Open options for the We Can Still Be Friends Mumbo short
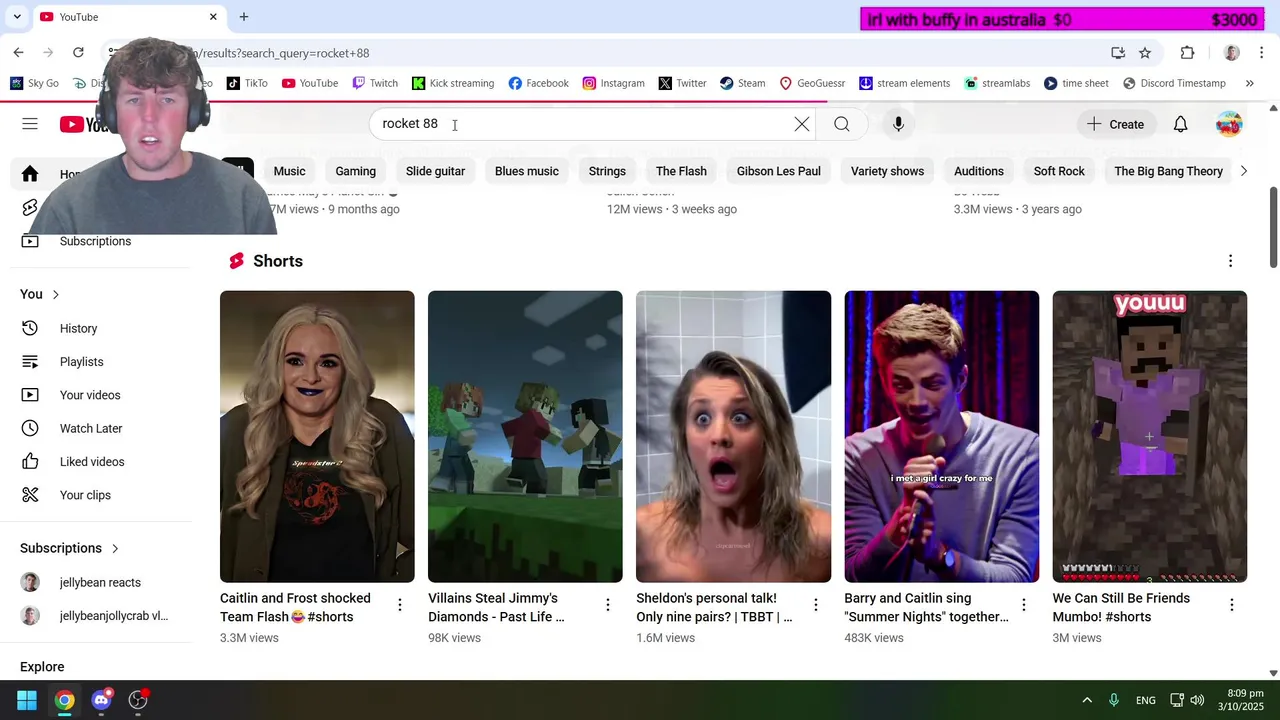Viewport: 1280px width, 720px height. 1232,605
